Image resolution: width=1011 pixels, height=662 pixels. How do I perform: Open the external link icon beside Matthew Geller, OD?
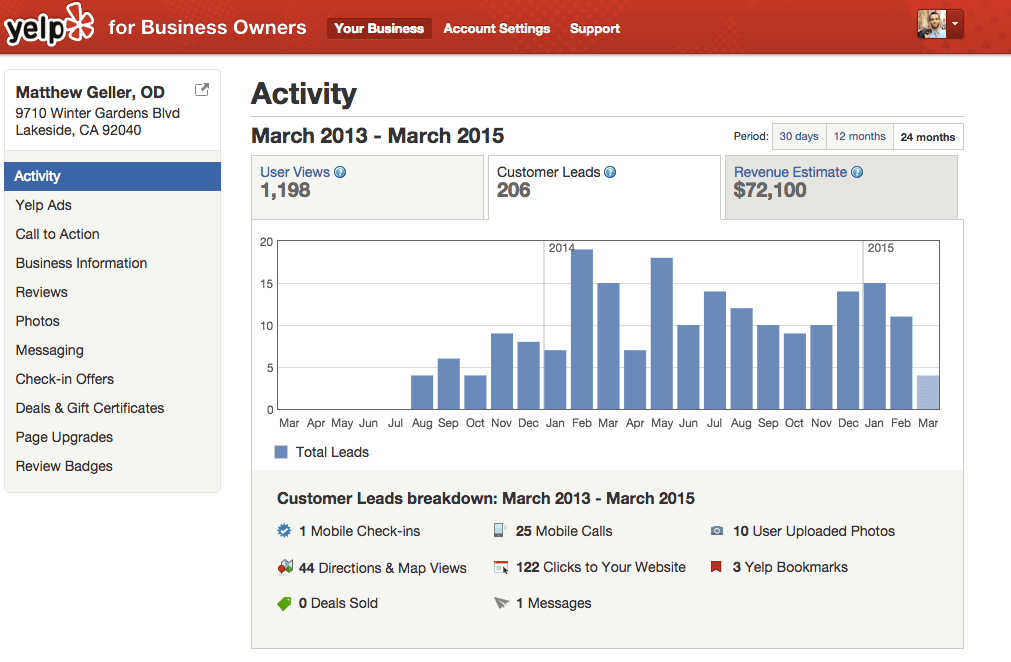202,90
